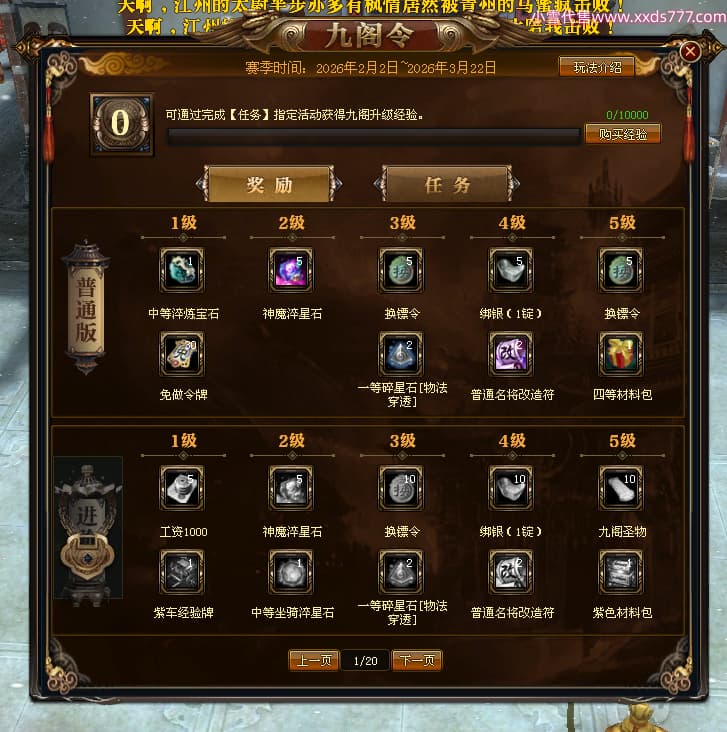The width and height of the screenshot is (727, 732).
Task: Switch to the 奖励 tab
Action: (x=269, y=184)
